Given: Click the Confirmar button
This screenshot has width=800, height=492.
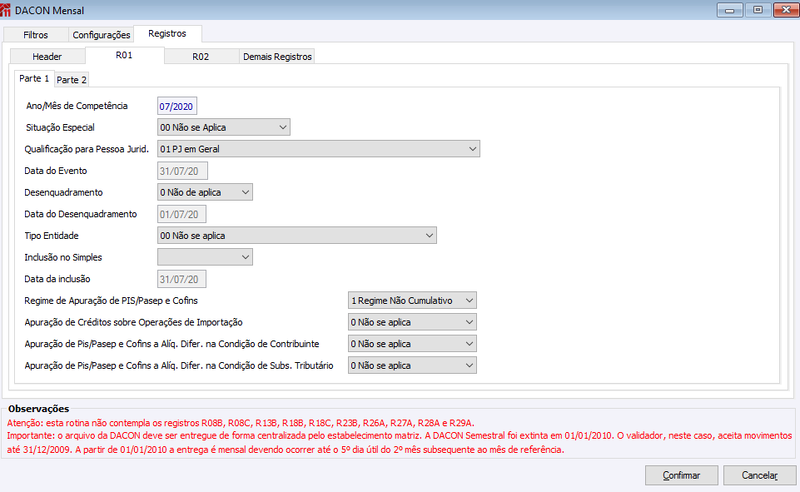Looking at the screenshot, I should point(682,475).
